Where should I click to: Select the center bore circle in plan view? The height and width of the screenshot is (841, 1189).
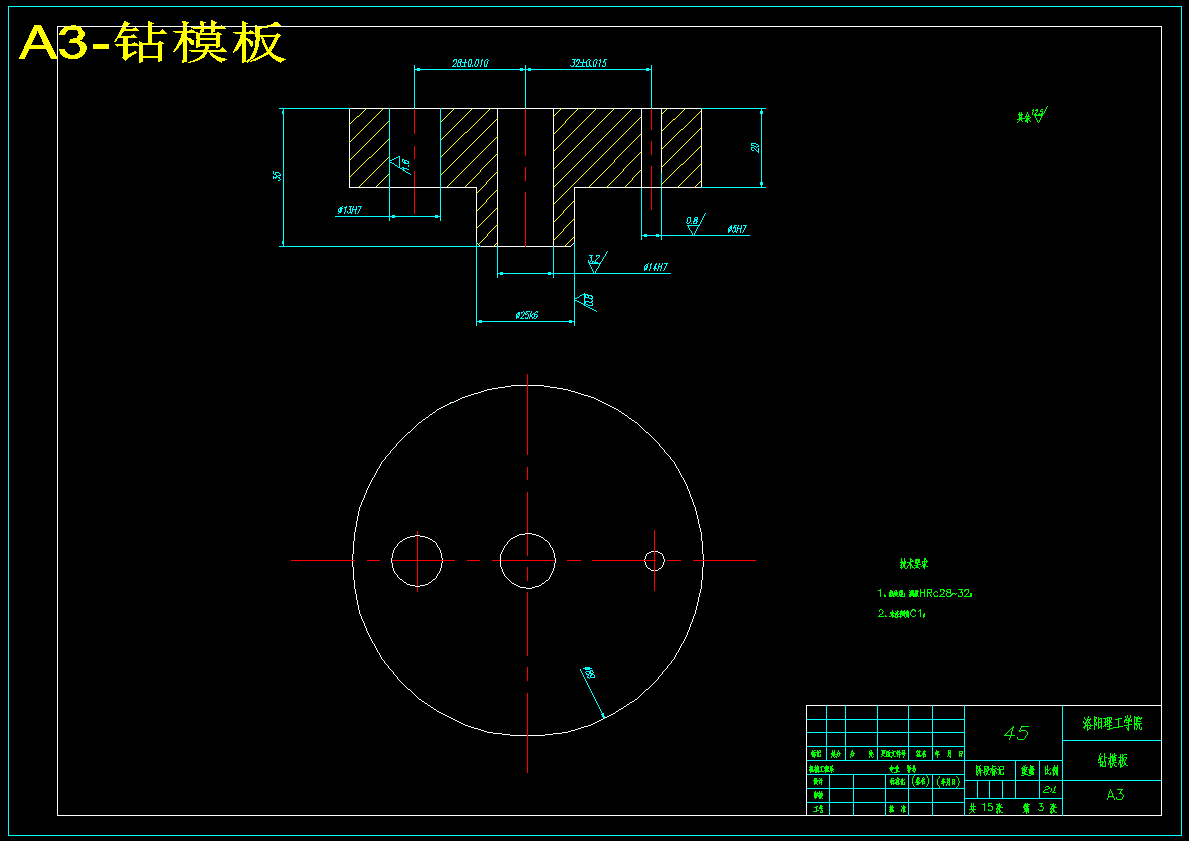pos(528,560)
